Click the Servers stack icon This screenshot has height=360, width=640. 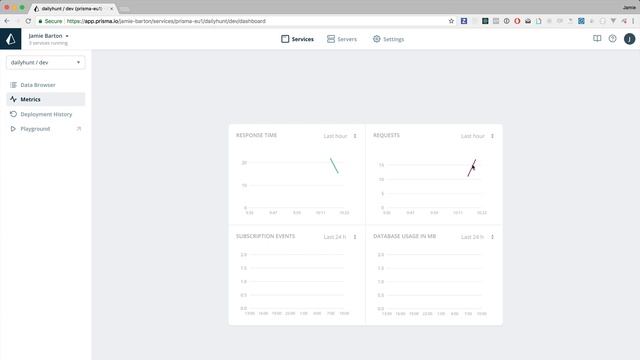[331, 39]
